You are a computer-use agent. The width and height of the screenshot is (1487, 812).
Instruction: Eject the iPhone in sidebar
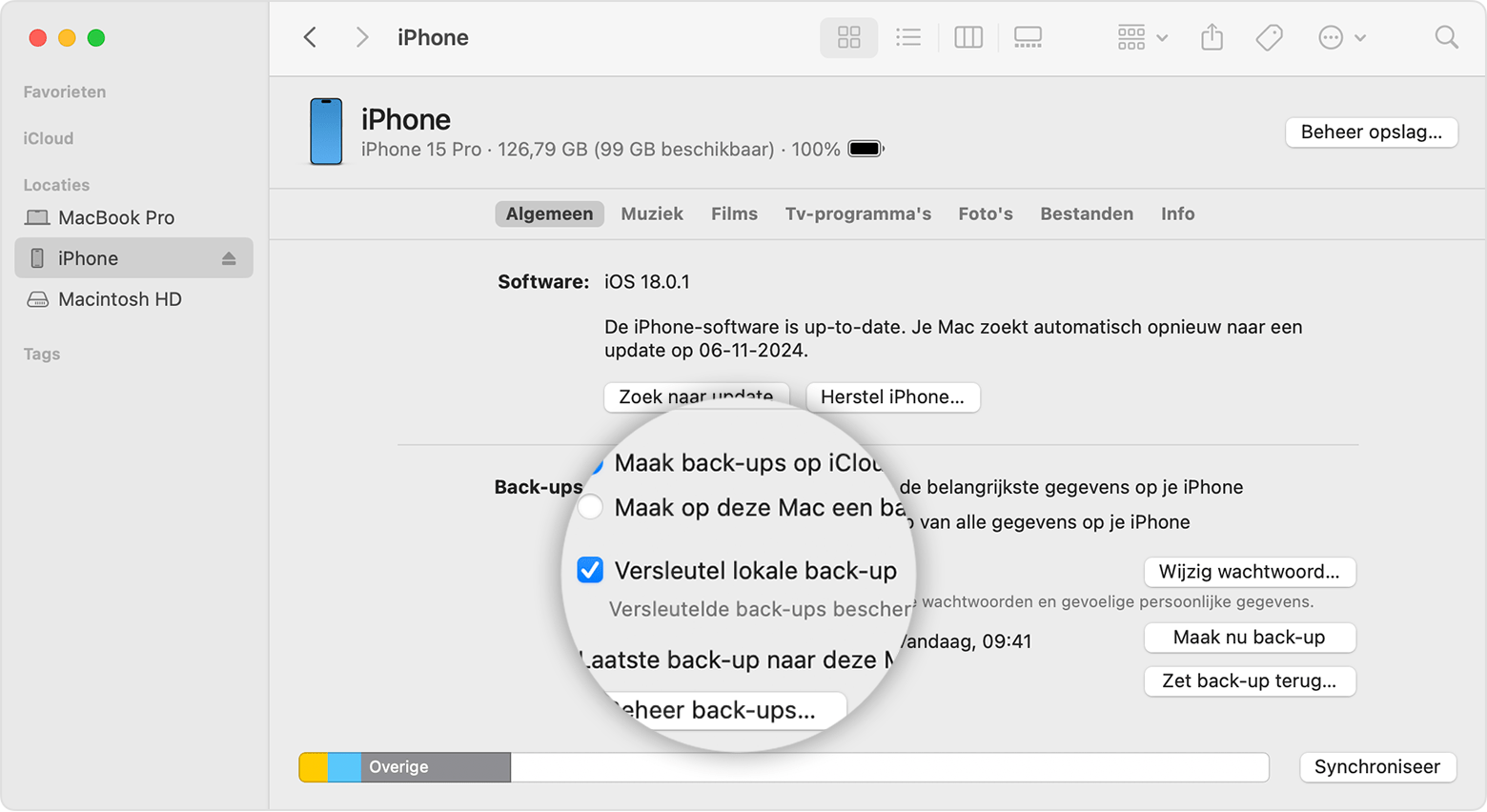click(229, 258)
